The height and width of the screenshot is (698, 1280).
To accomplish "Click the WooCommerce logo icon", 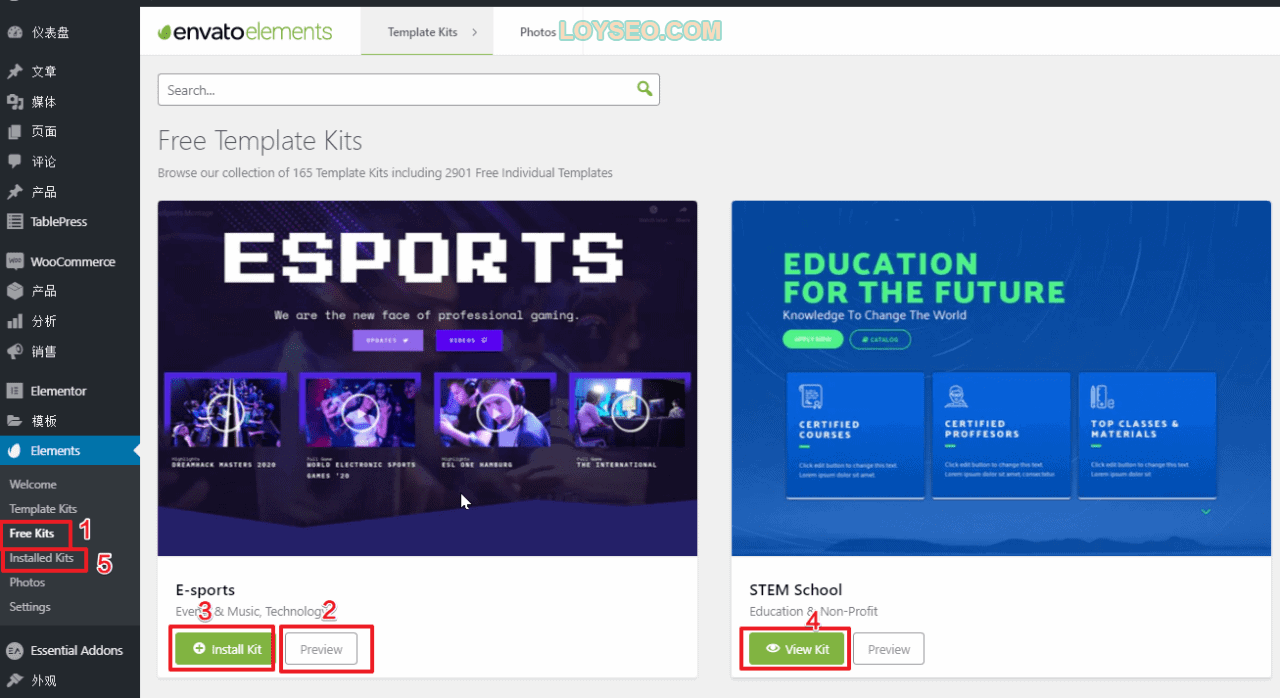I will (x=15, y=262).
